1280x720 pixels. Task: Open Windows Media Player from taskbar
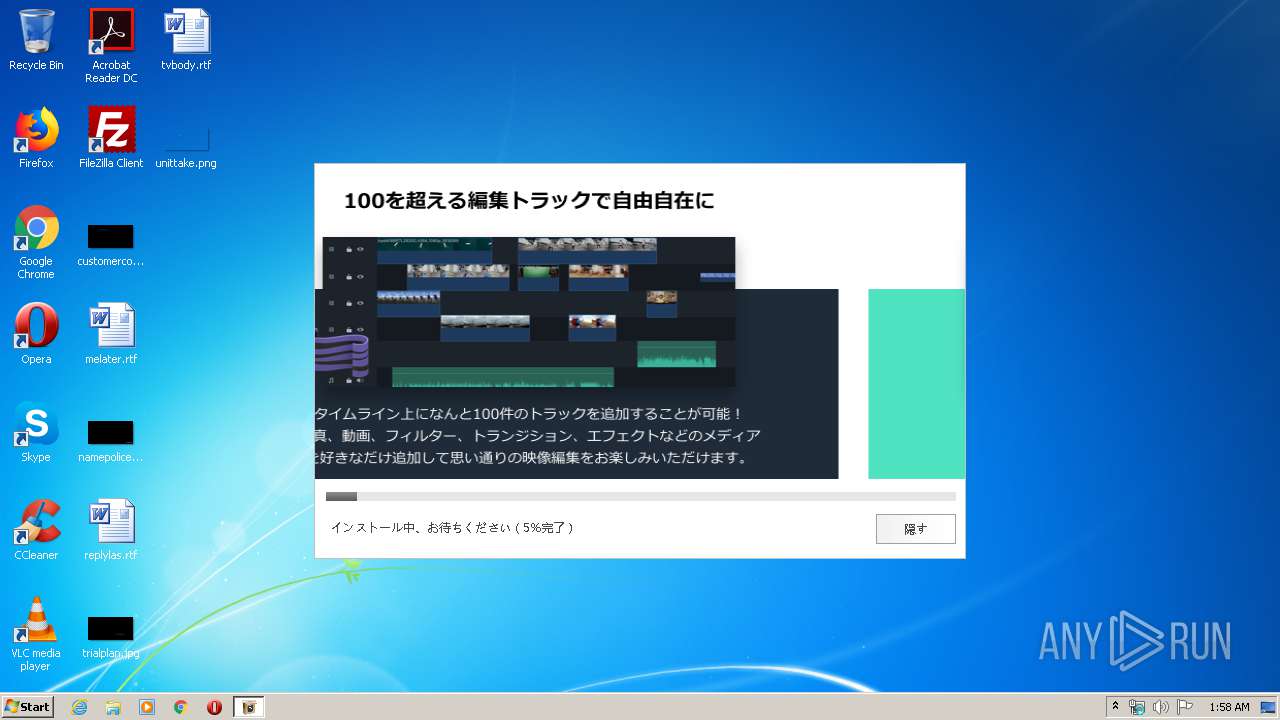point(147,707)
